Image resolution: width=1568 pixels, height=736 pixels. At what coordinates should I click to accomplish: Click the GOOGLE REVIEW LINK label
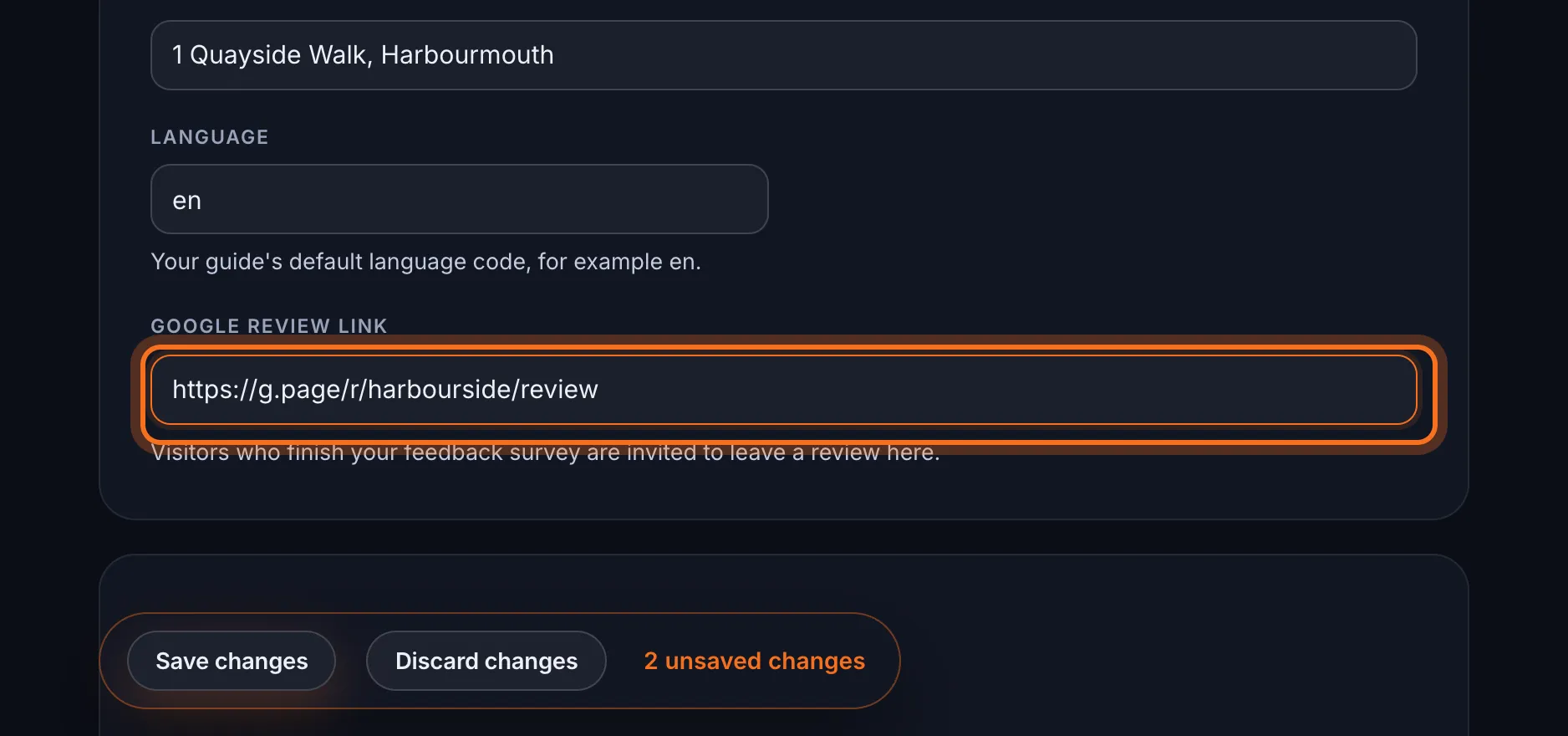pos(269,326)
